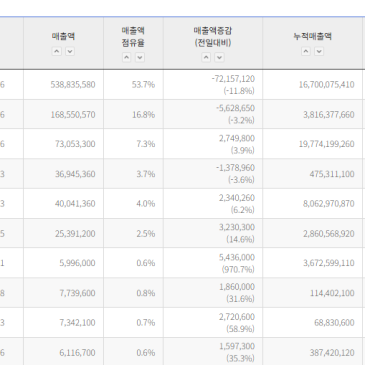Click the 매출액증감 (전일대비) header label
The image size is (365, 365).
[x=213, y=37]
